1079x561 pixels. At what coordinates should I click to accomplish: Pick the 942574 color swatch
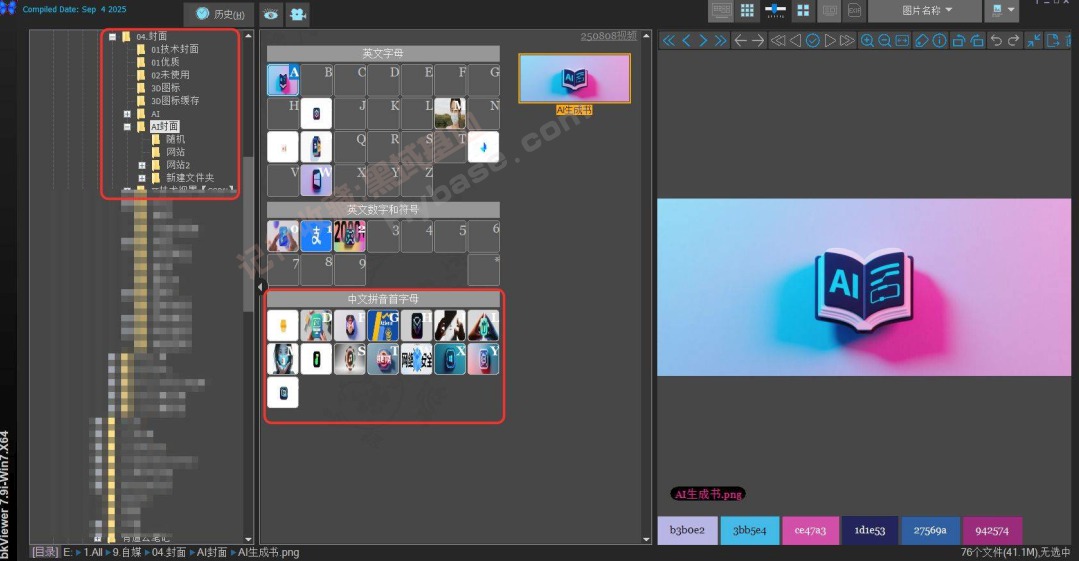point(992,530)
